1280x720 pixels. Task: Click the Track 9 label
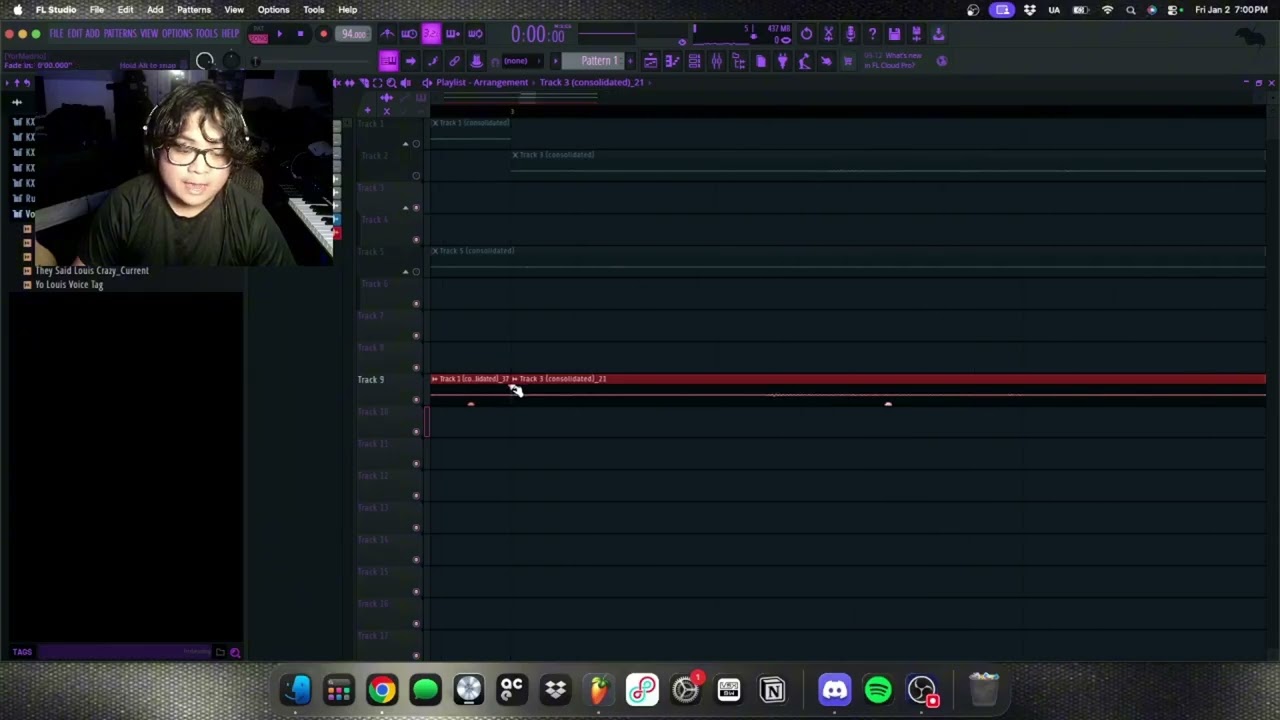tap(371, 379)
